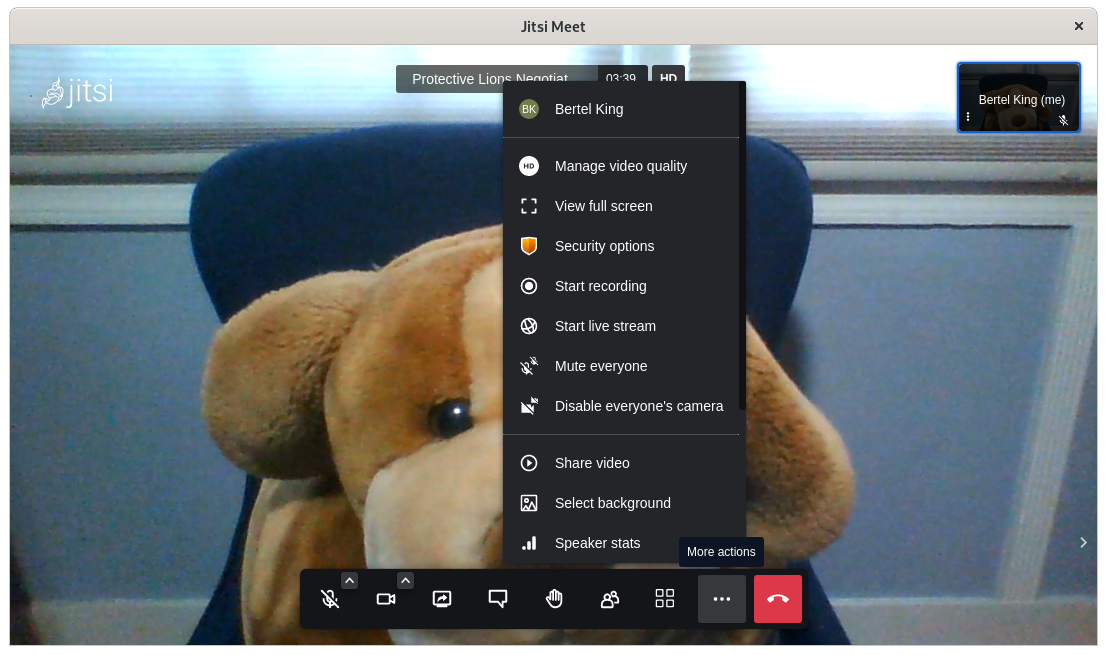Click Start recording
The width and height of the screenshot is (1107, 655).
pyautogui.click(x=600, y=286)
